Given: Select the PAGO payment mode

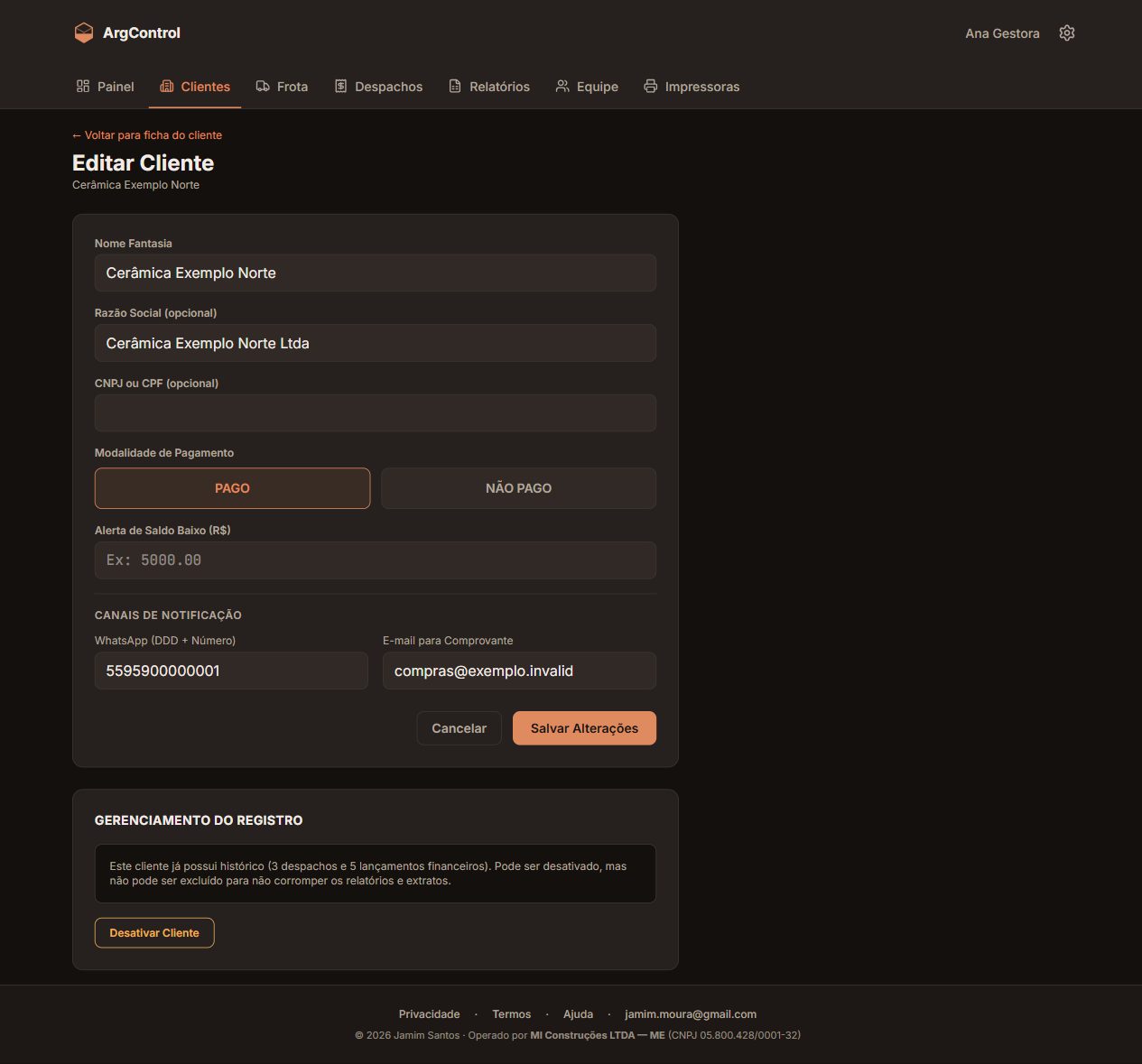Looking at the screenshot, I should point(232,488).
